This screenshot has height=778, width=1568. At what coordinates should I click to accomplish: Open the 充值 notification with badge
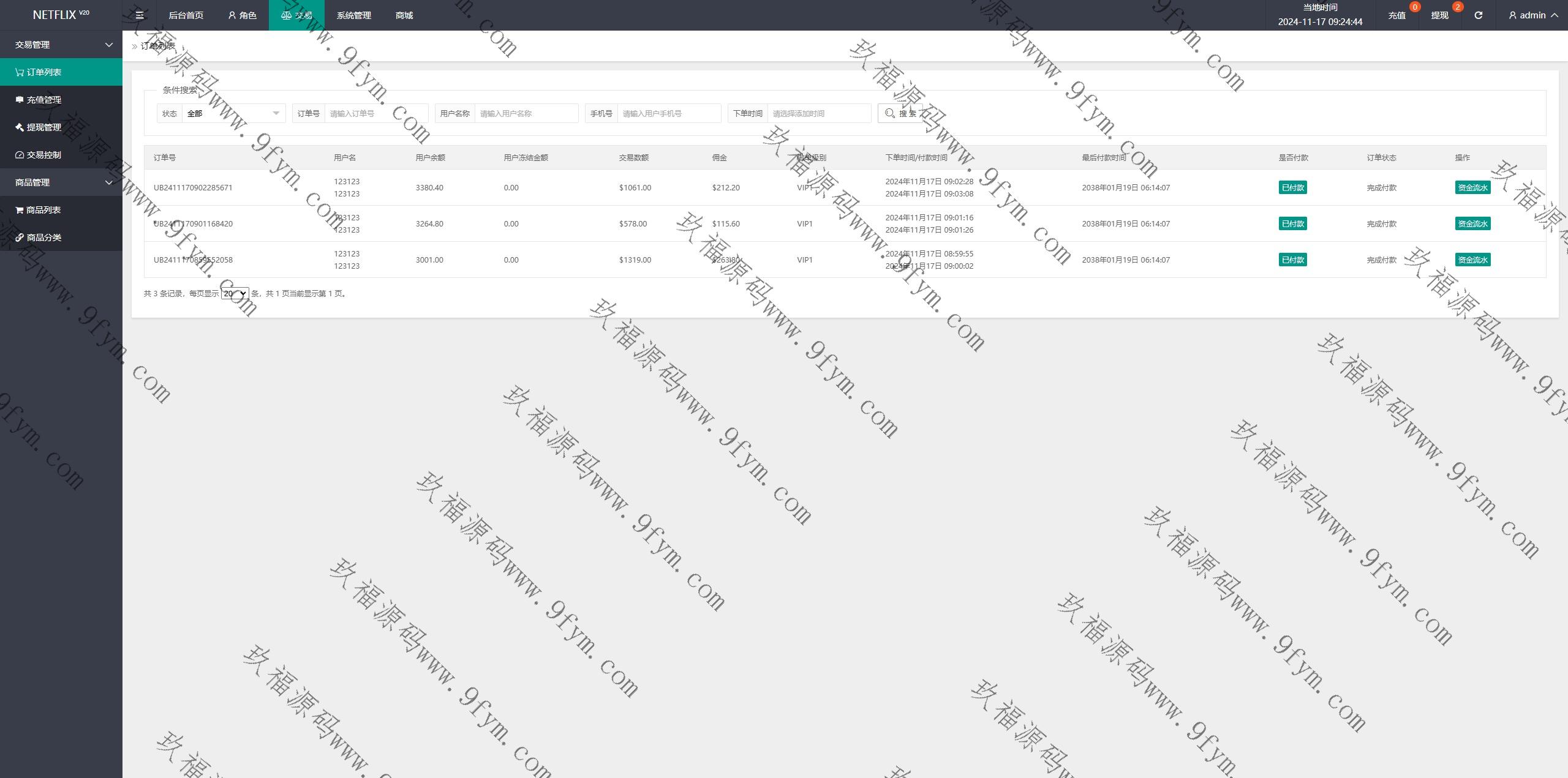1397,15
